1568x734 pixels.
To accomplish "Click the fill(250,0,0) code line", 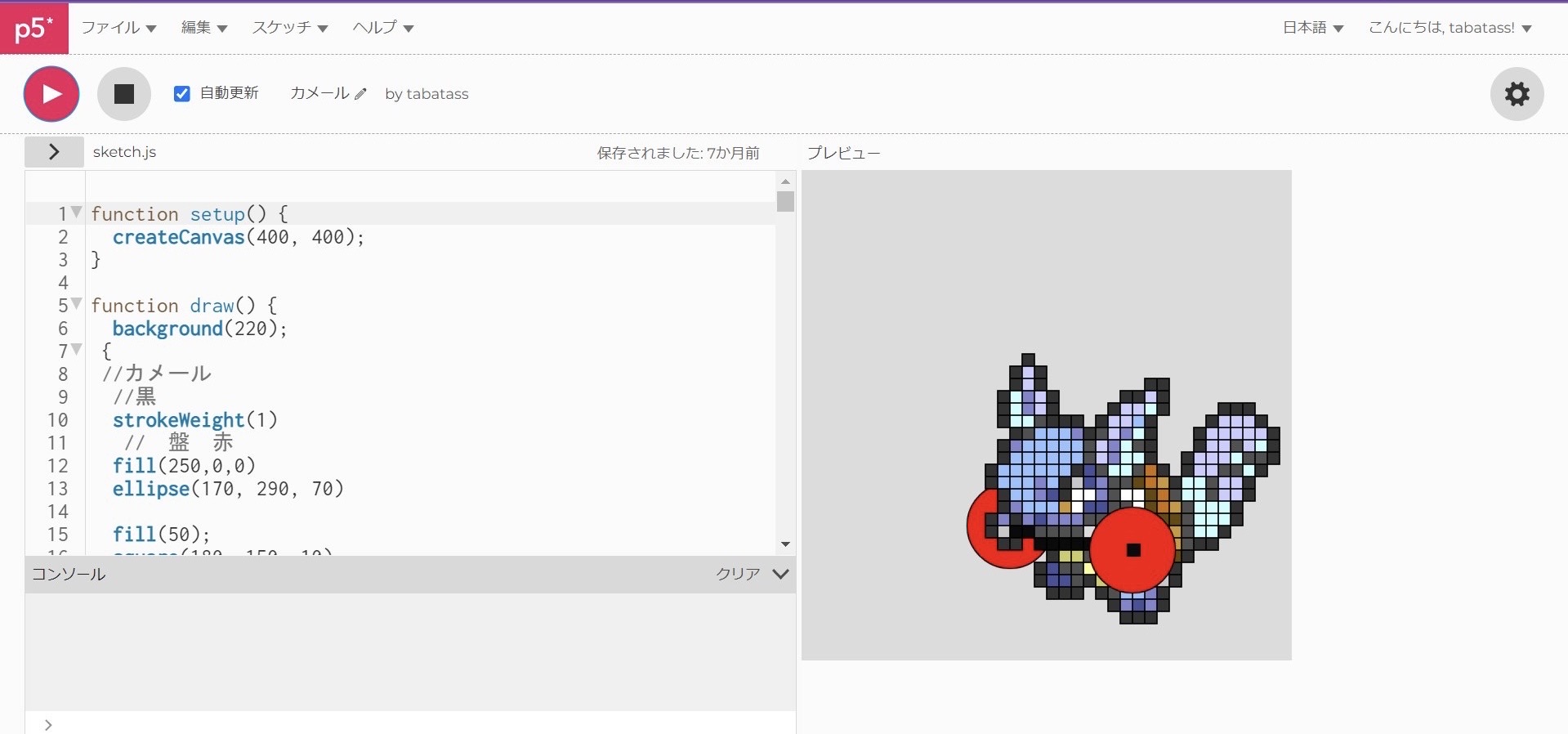I will [184, 466].
